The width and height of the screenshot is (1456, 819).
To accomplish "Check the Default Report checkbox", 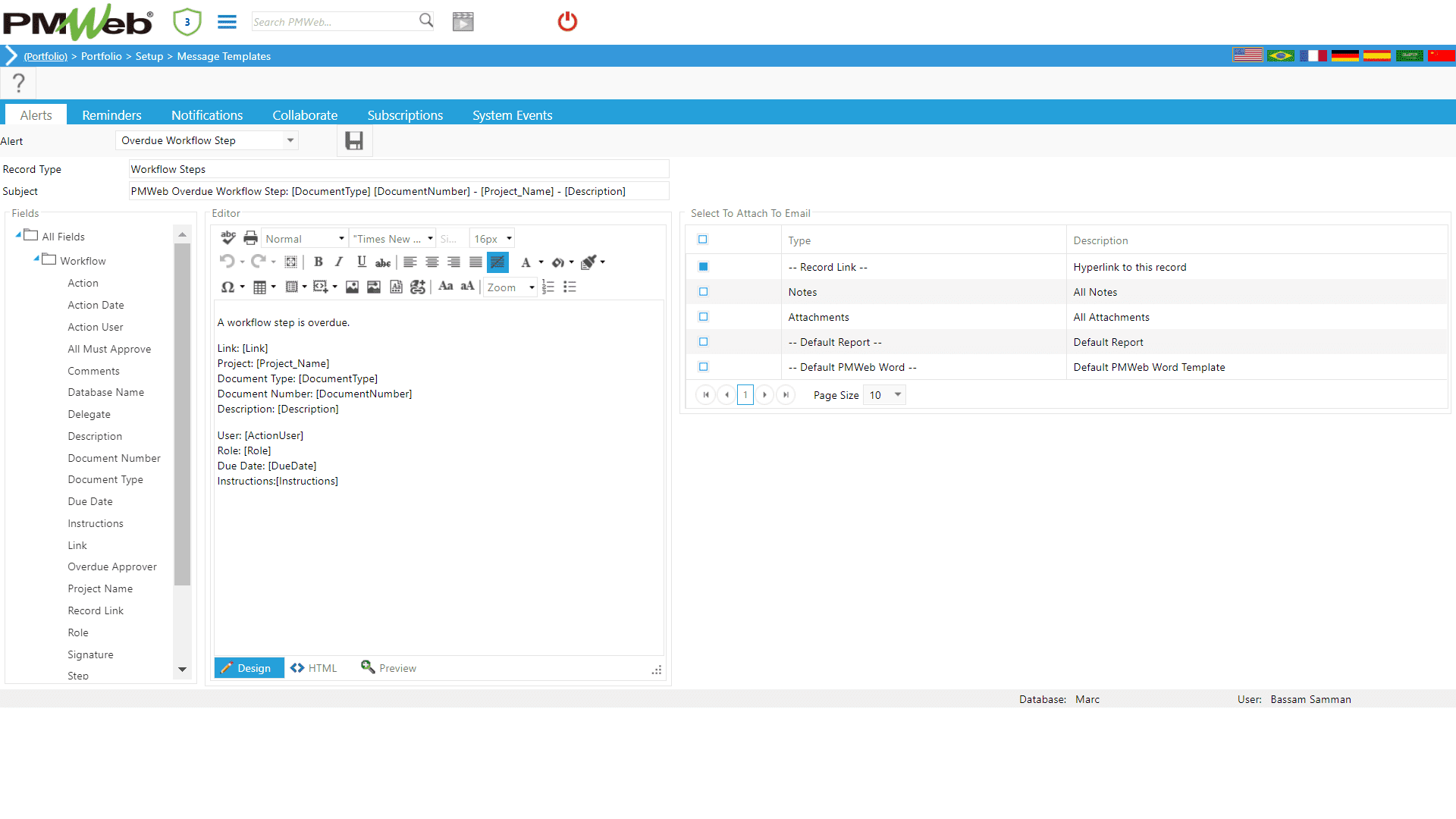I will click(703, 342).
